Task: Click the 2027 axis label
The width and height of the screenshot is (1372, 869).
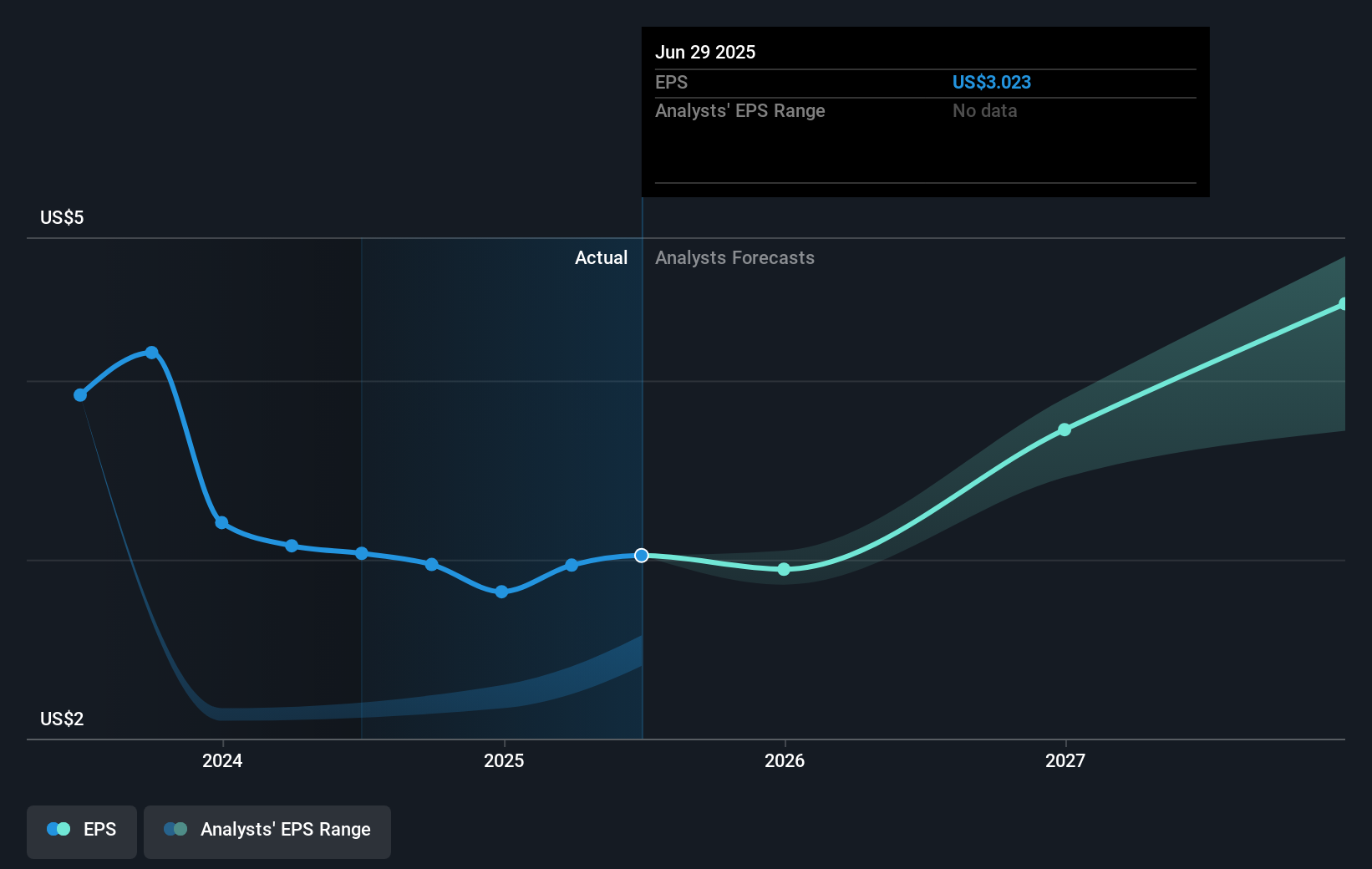Action: (x=1065, y=760)
